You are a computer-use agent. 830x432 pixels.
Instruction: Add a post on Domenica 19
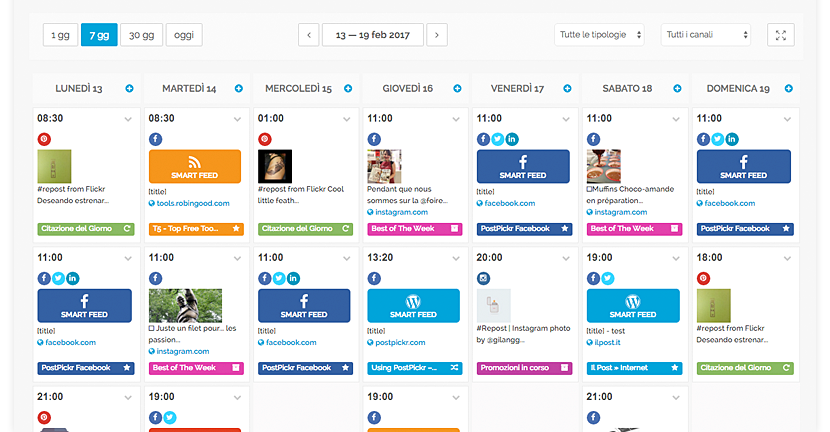(789, 88)
